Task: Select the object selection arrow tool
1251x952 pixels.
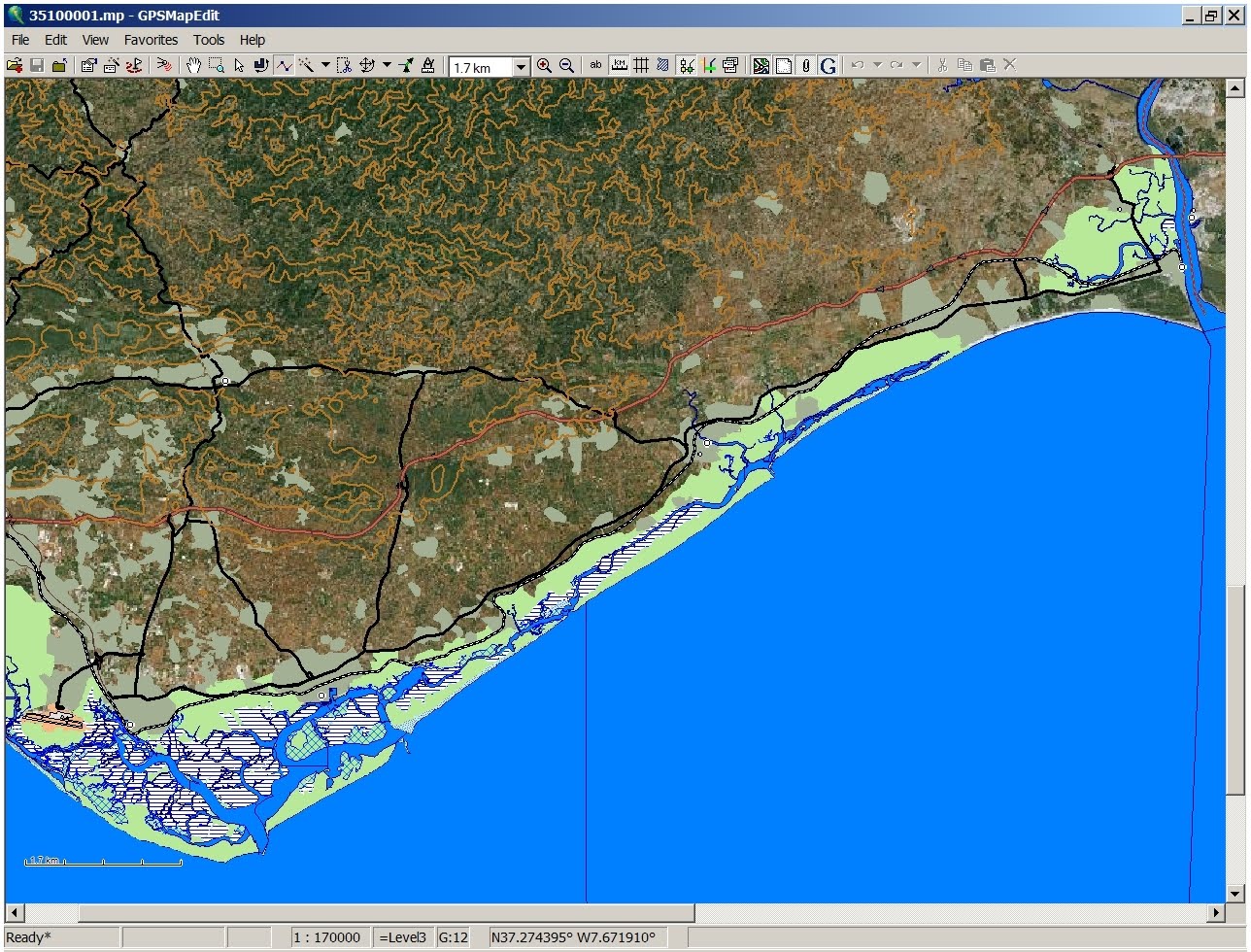Action: coord(238,66)
